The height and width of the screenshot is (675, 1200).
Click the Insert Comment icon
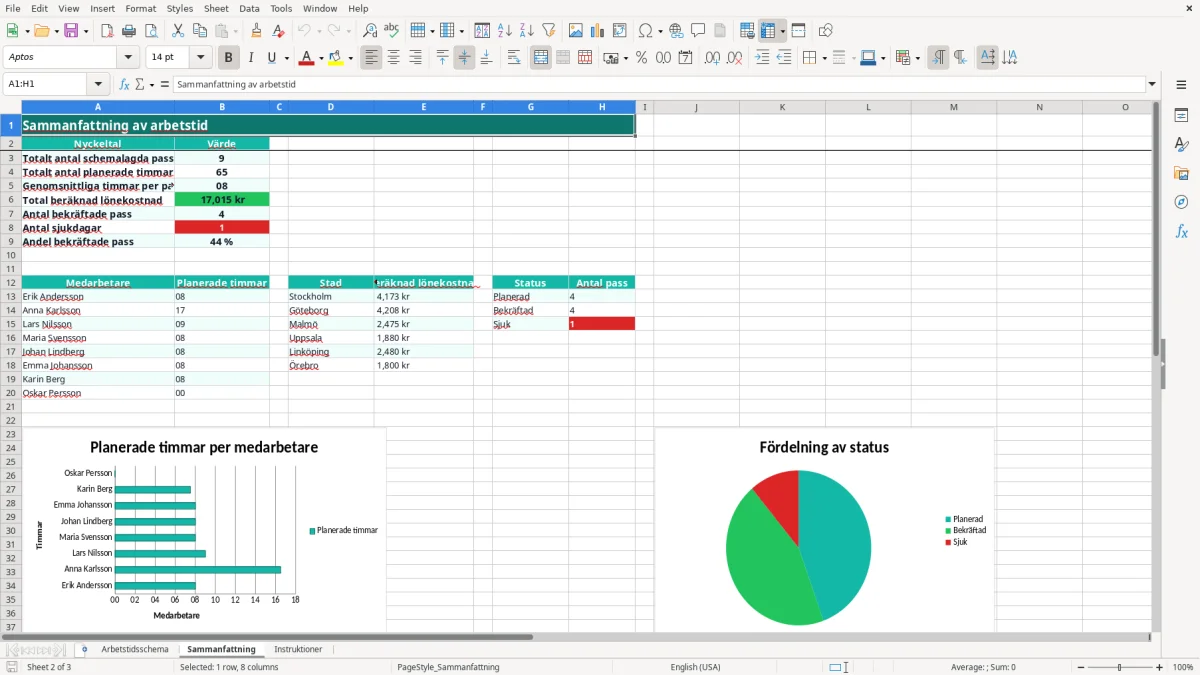click(698, 31)
